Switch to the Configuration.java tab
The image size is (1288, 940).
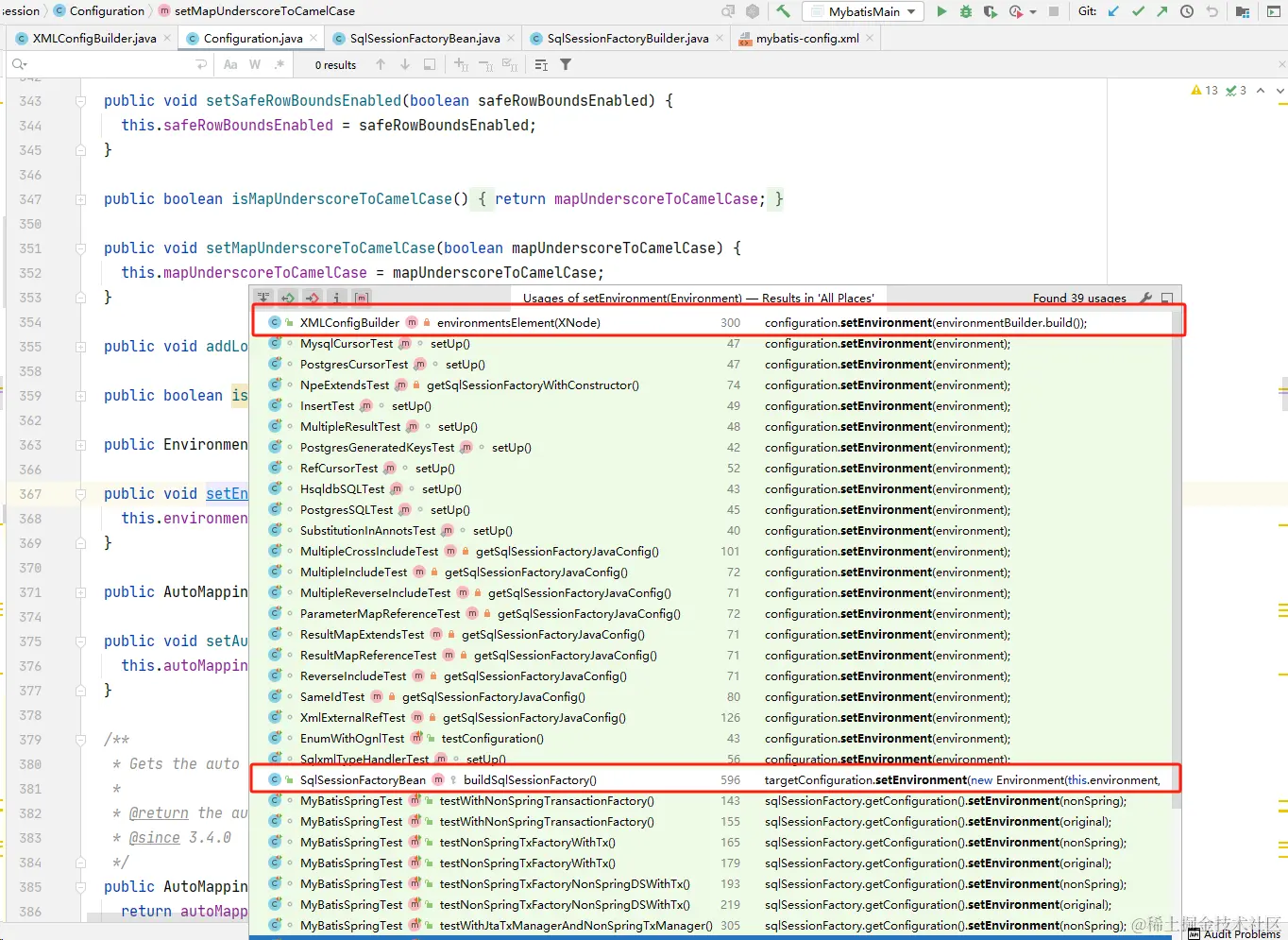253,38
